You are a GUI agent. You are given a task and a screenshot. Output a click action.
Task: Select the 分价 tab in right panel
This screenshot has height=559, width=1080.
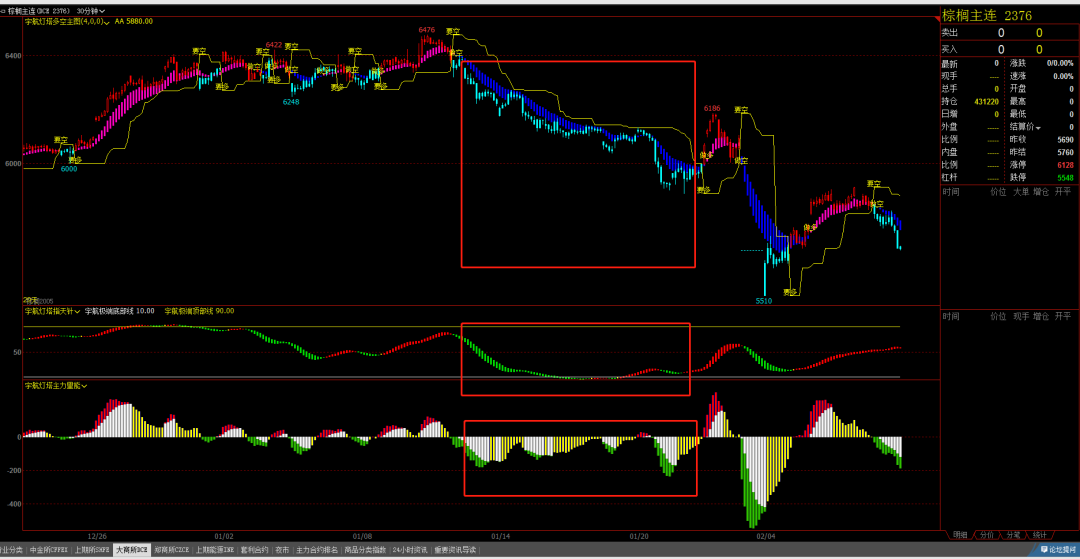coord(986,535)
